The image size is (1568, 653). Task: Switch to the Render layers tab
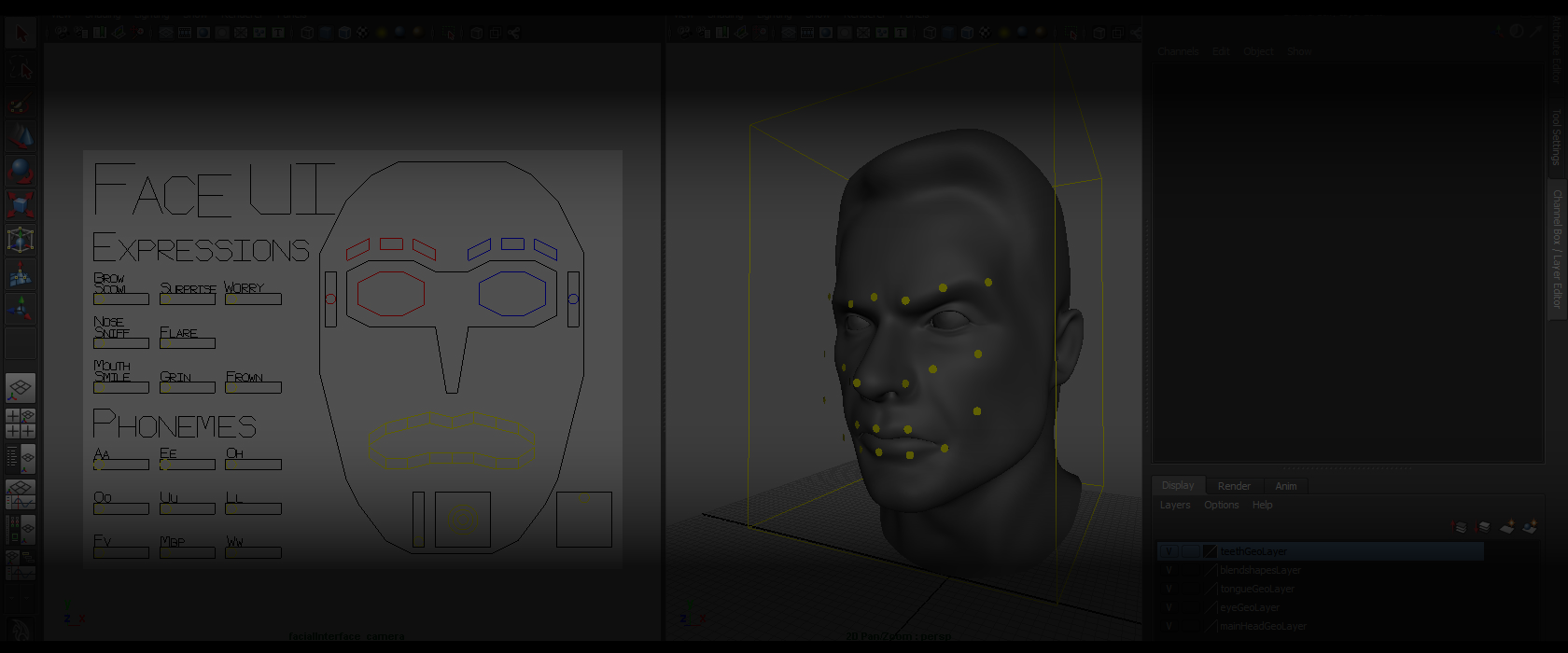(1234, 486)
